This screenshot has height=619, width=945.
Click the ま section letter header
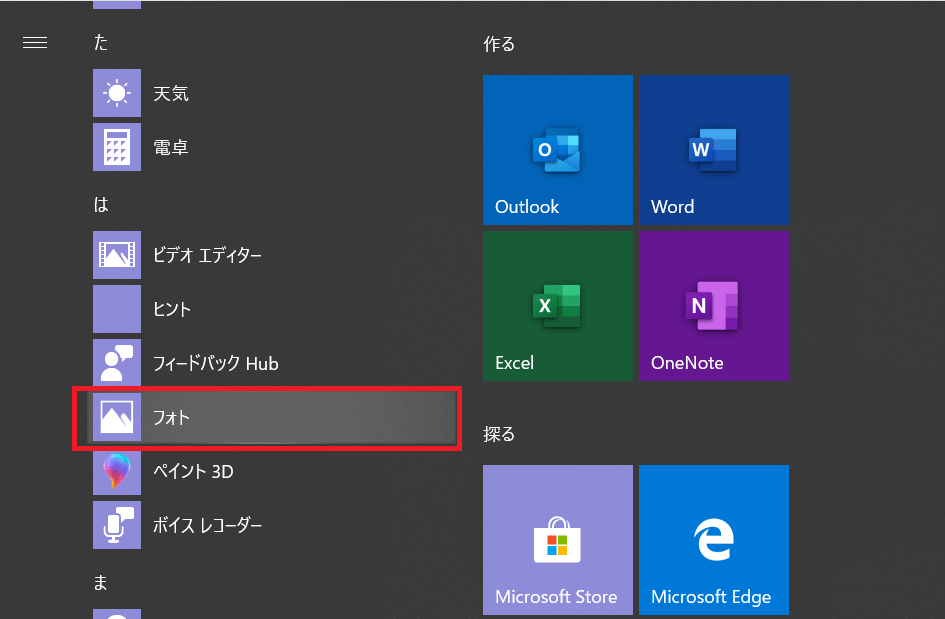(101, 583)
